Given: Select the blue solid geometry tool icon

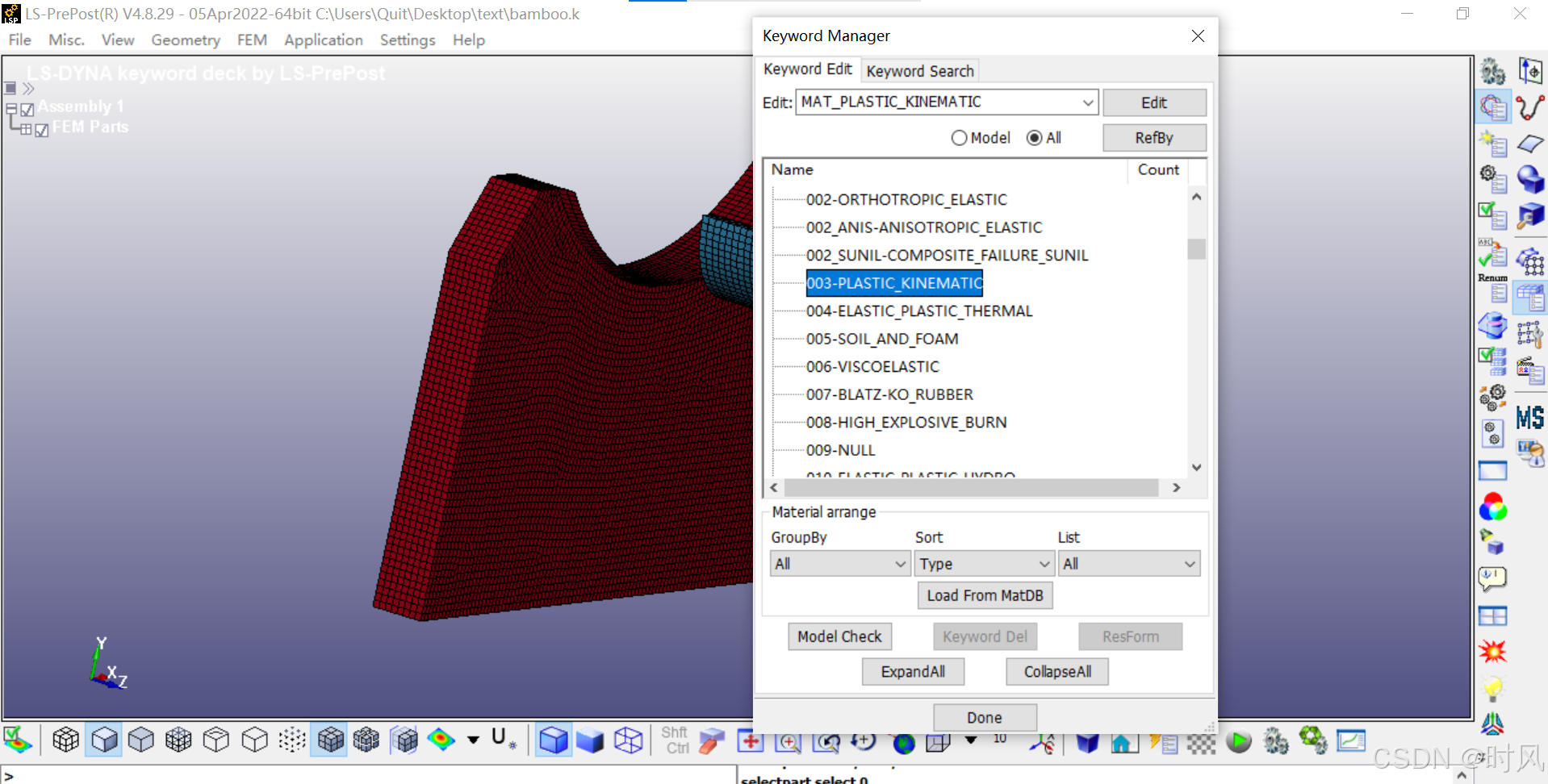Looking at the screenshot, I should [1530, 179].
